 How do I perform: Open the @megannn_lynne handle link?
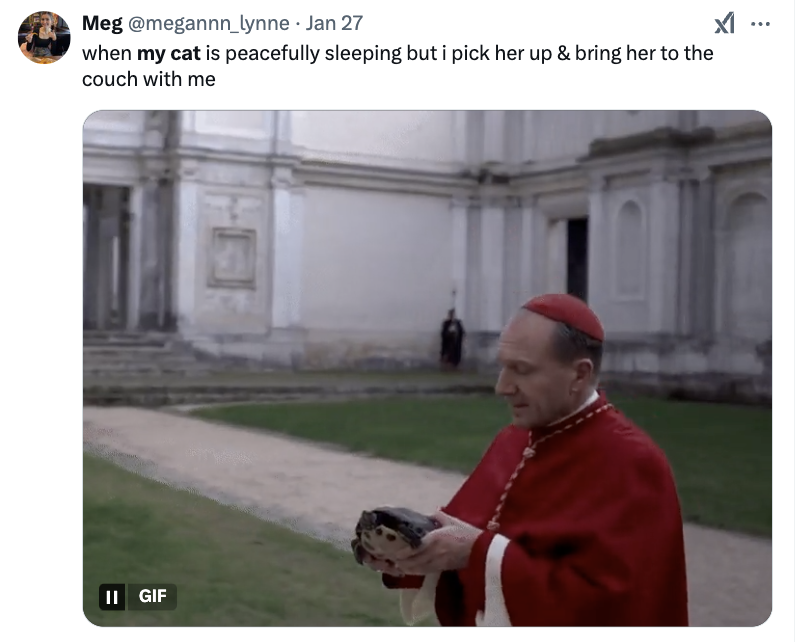pyautogui.click(x=208, y=23)
